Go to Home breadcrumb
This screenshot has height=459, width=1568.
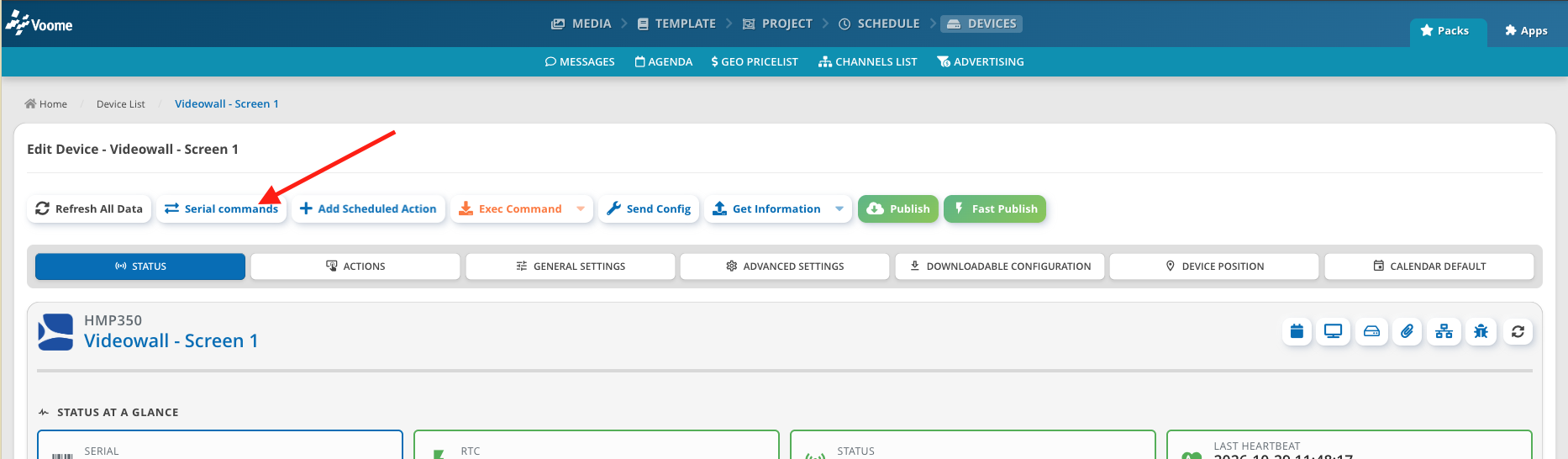[x=46, y=104]
